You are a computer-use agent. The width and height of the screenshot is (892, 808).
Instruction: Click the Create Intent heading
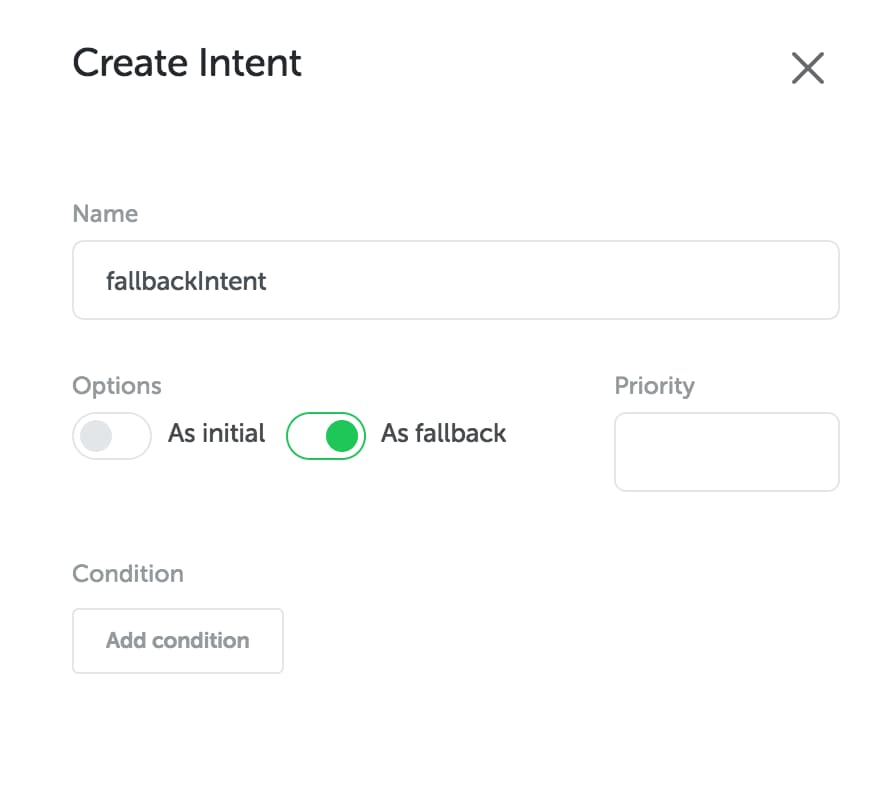point(187,63)
